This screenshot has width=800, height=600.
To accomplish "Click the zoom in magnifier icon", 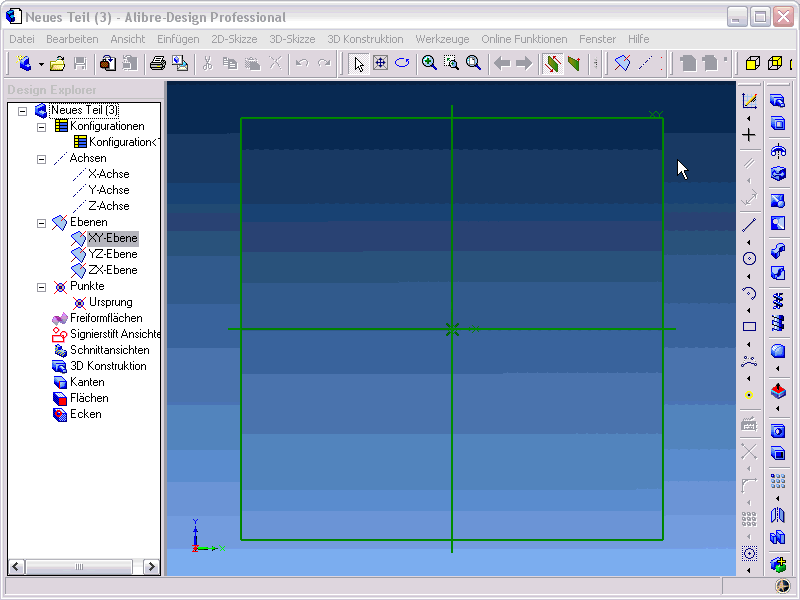I will (429, 63).
